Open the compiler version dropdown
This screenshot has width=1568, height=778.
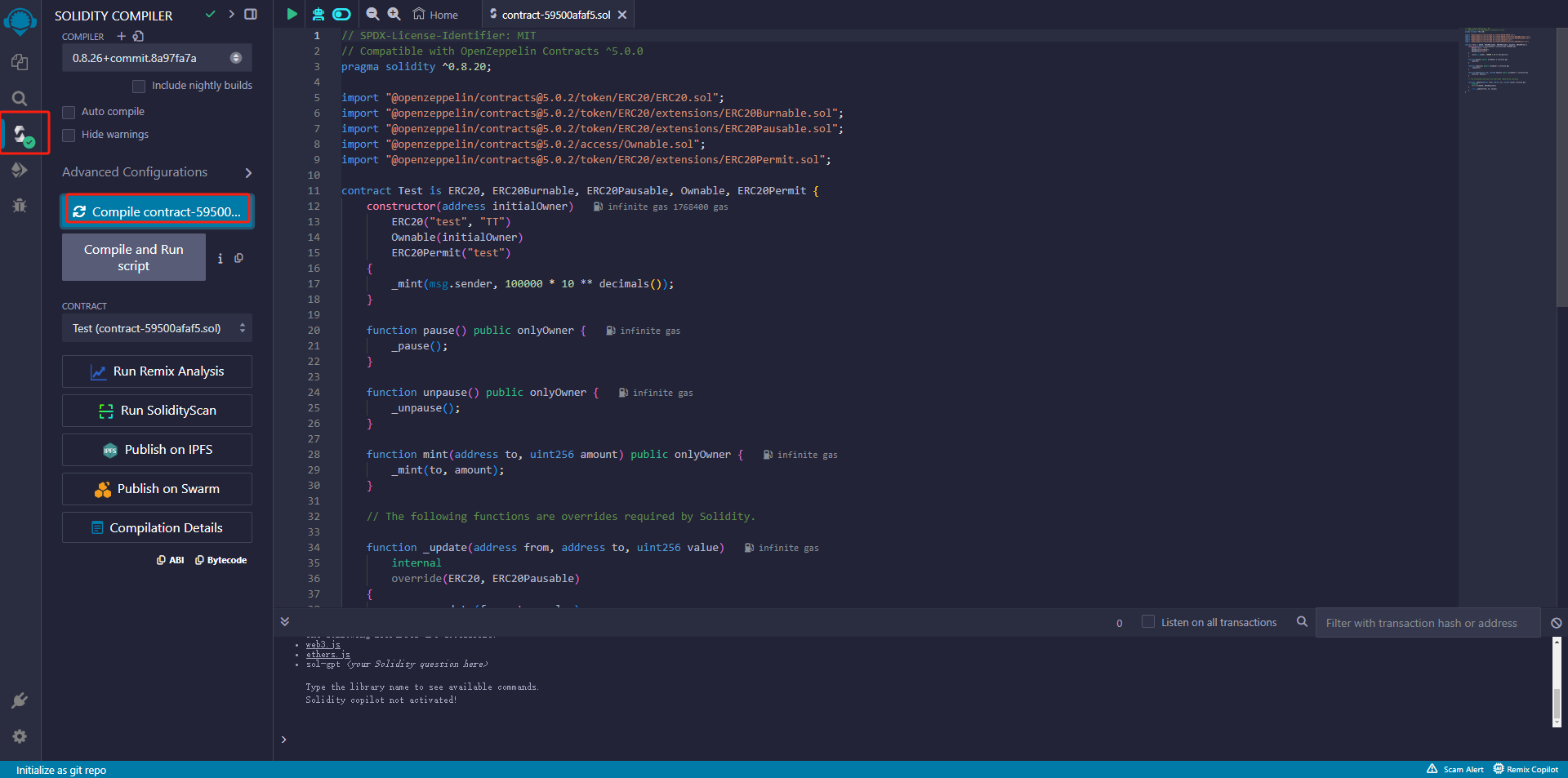(x=157, y=58)
